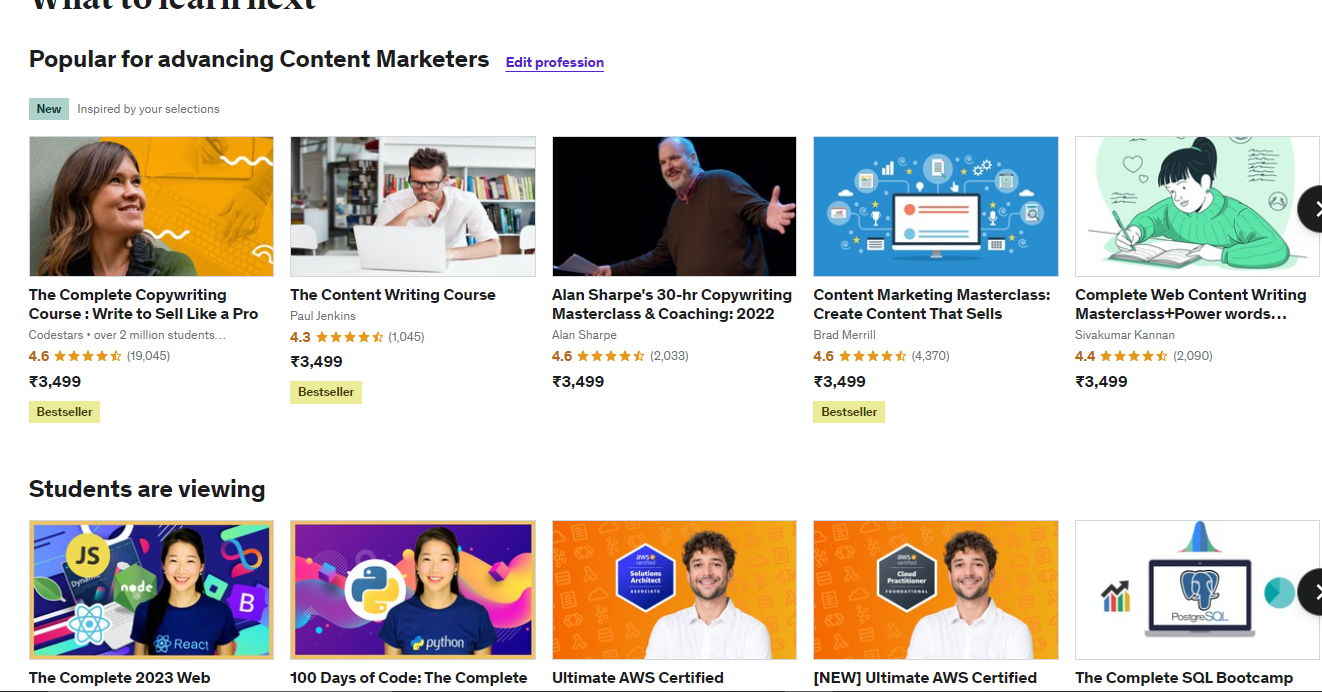Open The Complete Copywriting Course thumbnail
The width and height of the screenshot is (1322, 692).
[151, 206]
